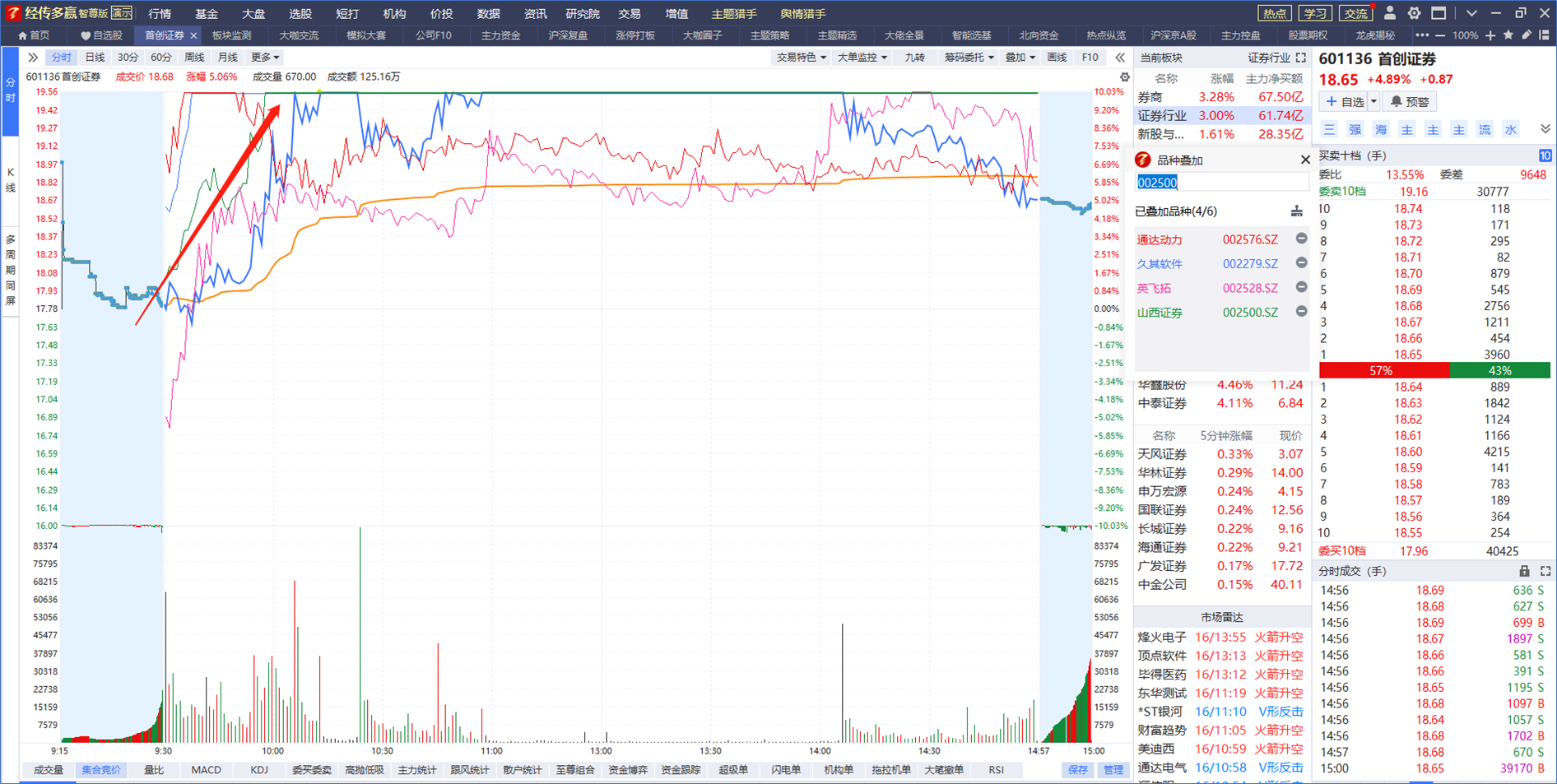Switch to the 自选股 tab
Image resolution: width=1557 pixels, height=784 pixels.
click(x=102, y=35)
